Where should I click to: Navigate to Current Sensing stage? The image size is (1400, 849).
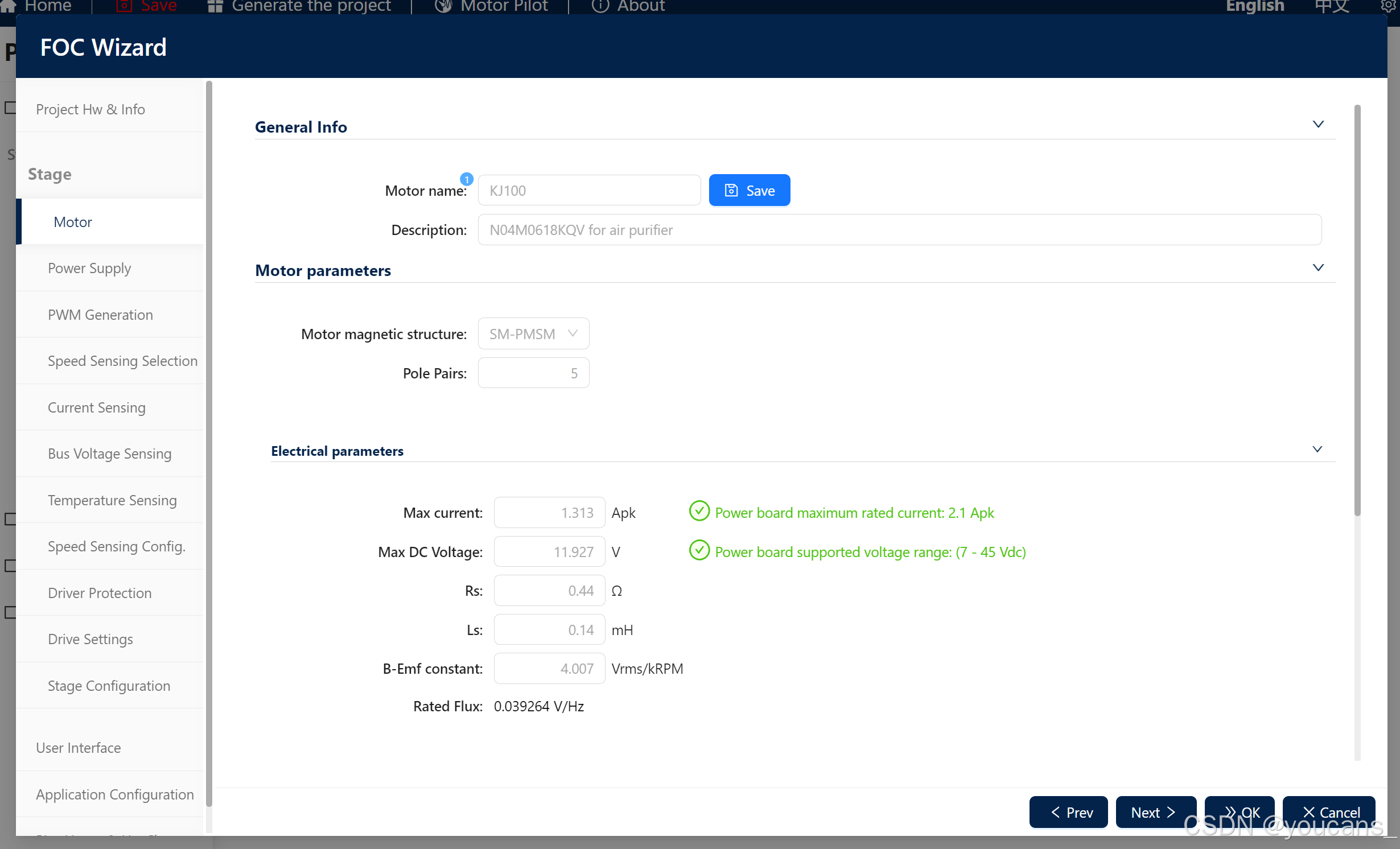click(96, 407)
